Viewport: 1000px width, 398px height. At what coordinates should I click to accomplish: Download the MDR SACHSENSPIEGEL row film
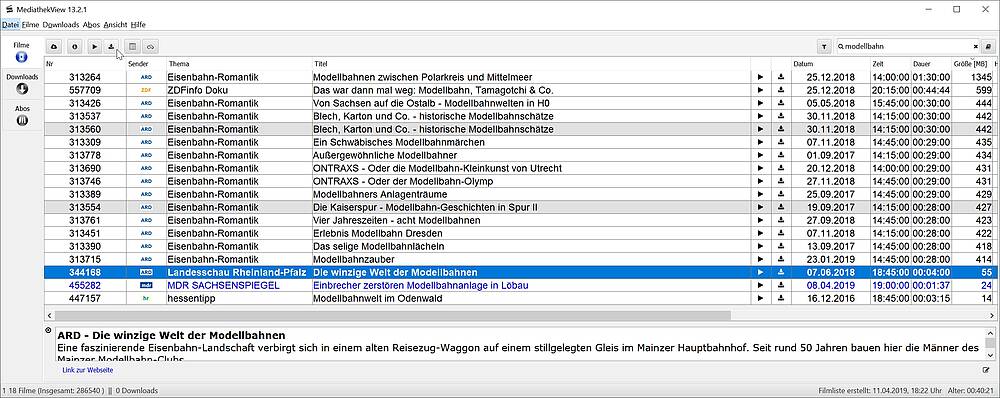point(781,285)
